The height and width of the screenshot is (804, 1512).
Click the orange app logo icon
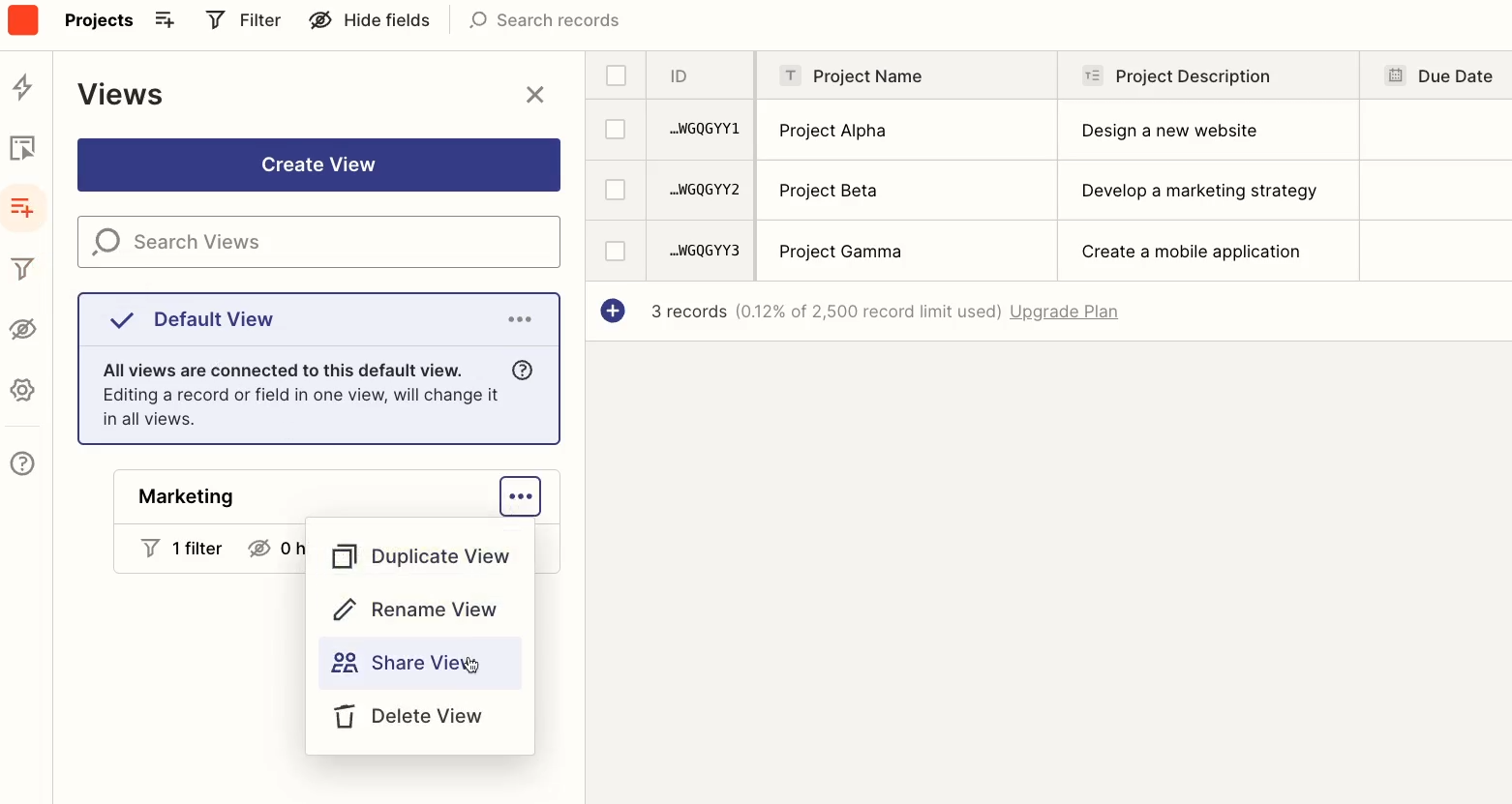(x=23, y=20)
